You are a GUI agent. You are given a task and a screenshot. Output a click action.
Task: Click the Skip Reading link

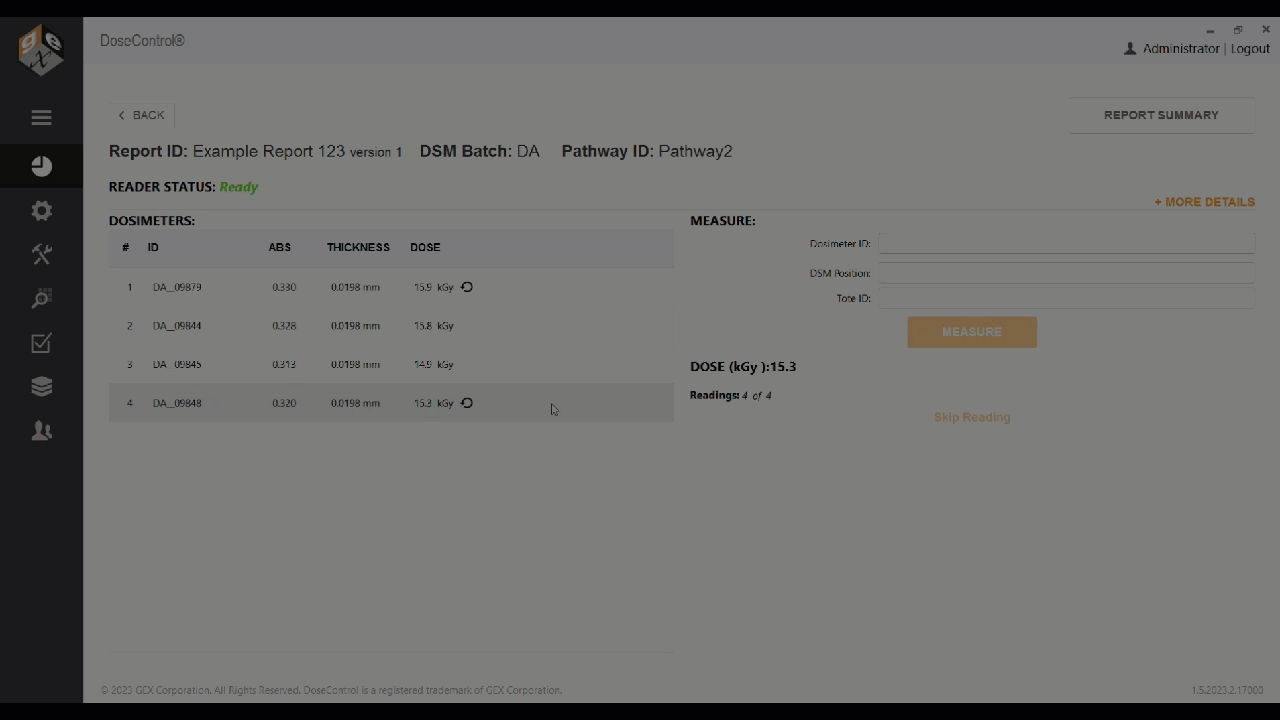point(972,417)
